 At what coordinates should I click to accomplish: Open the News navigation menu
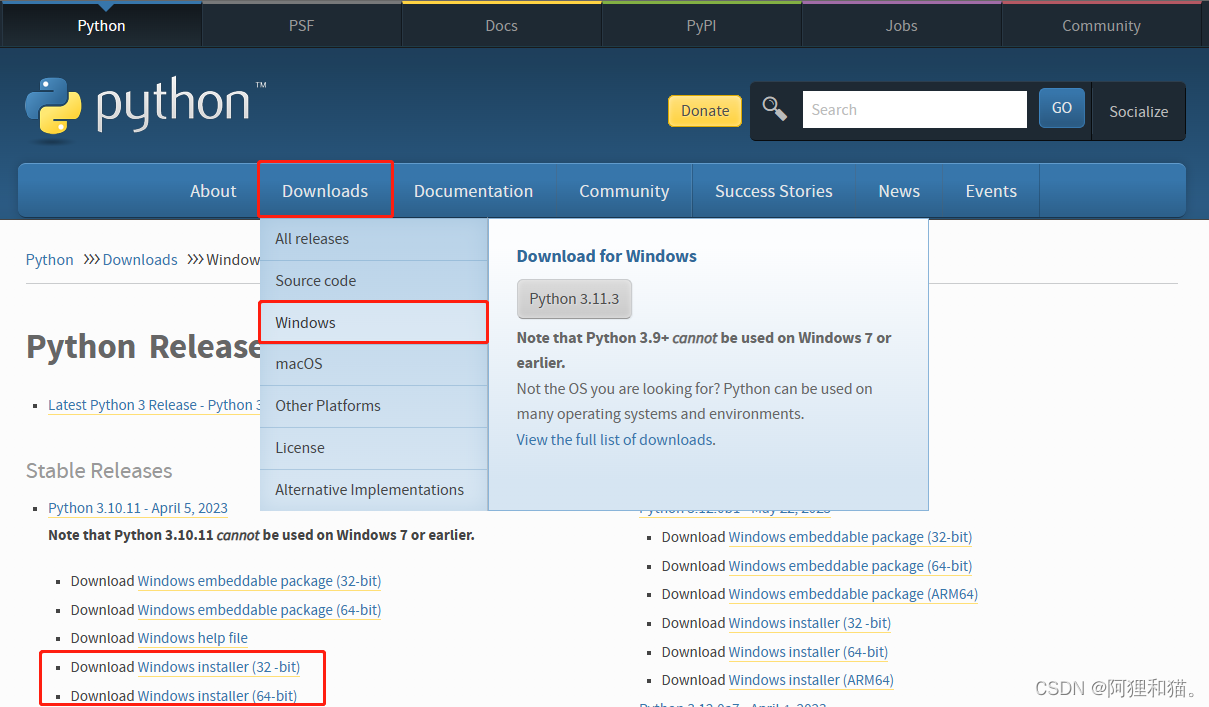tap(899, 191)
